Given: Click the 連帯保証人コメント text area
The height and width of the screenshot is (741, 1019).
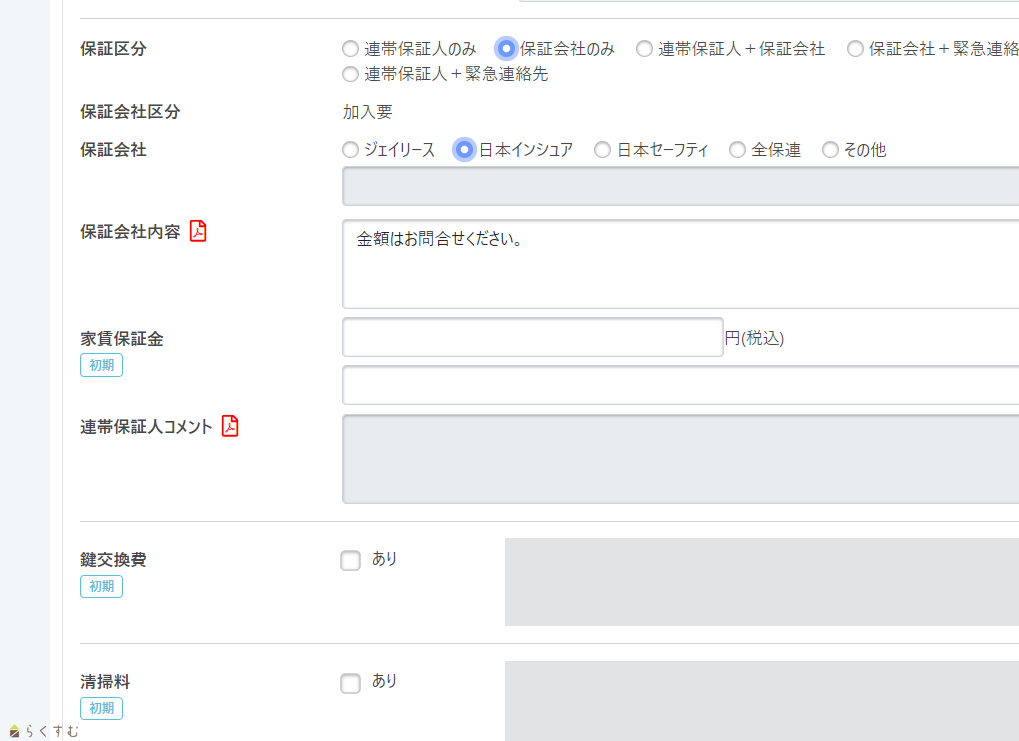Looking at the screenshot, I should [680, 459].
